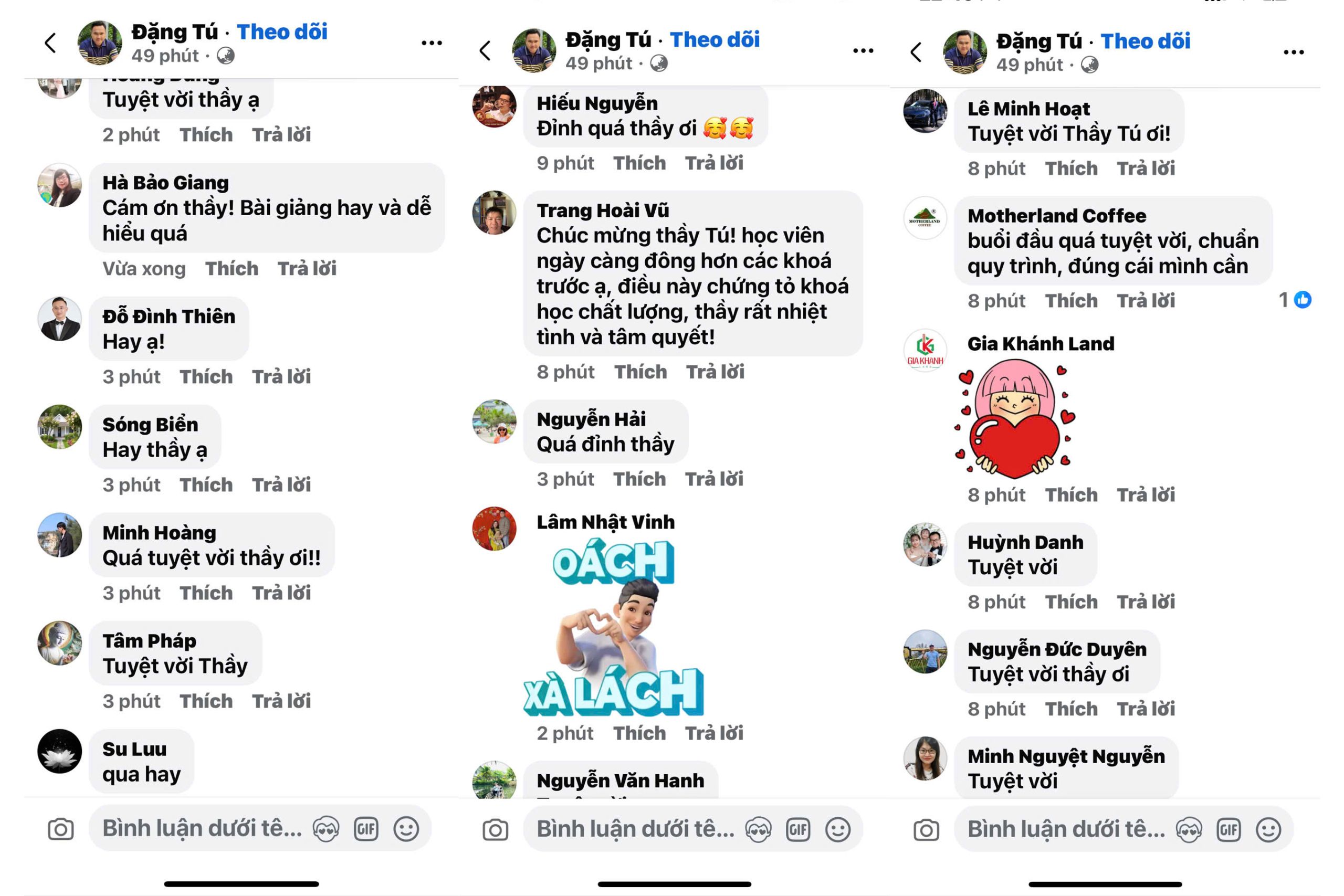Open Đỗ Đình Thiên's profile name
The height and width of the screenshot is (896, 1344).
coord(169,316)
